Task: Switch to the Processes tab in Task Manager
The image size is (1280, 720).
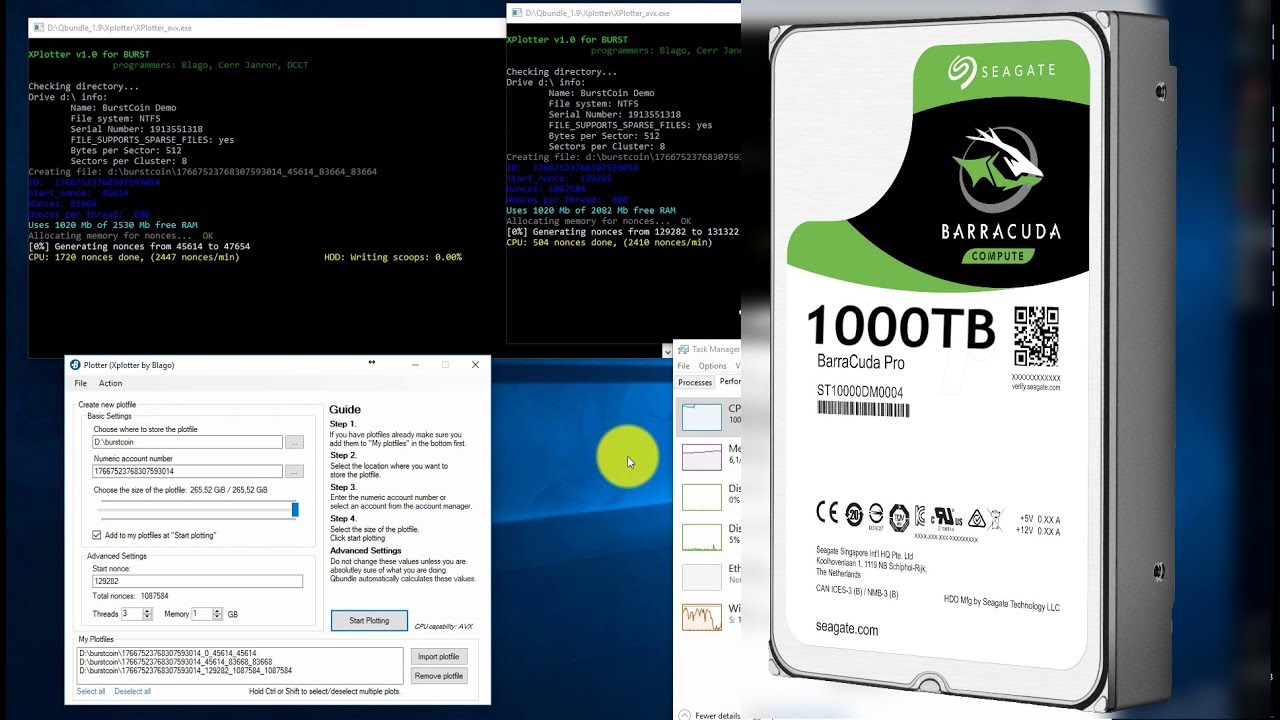Action: point(695,382)
